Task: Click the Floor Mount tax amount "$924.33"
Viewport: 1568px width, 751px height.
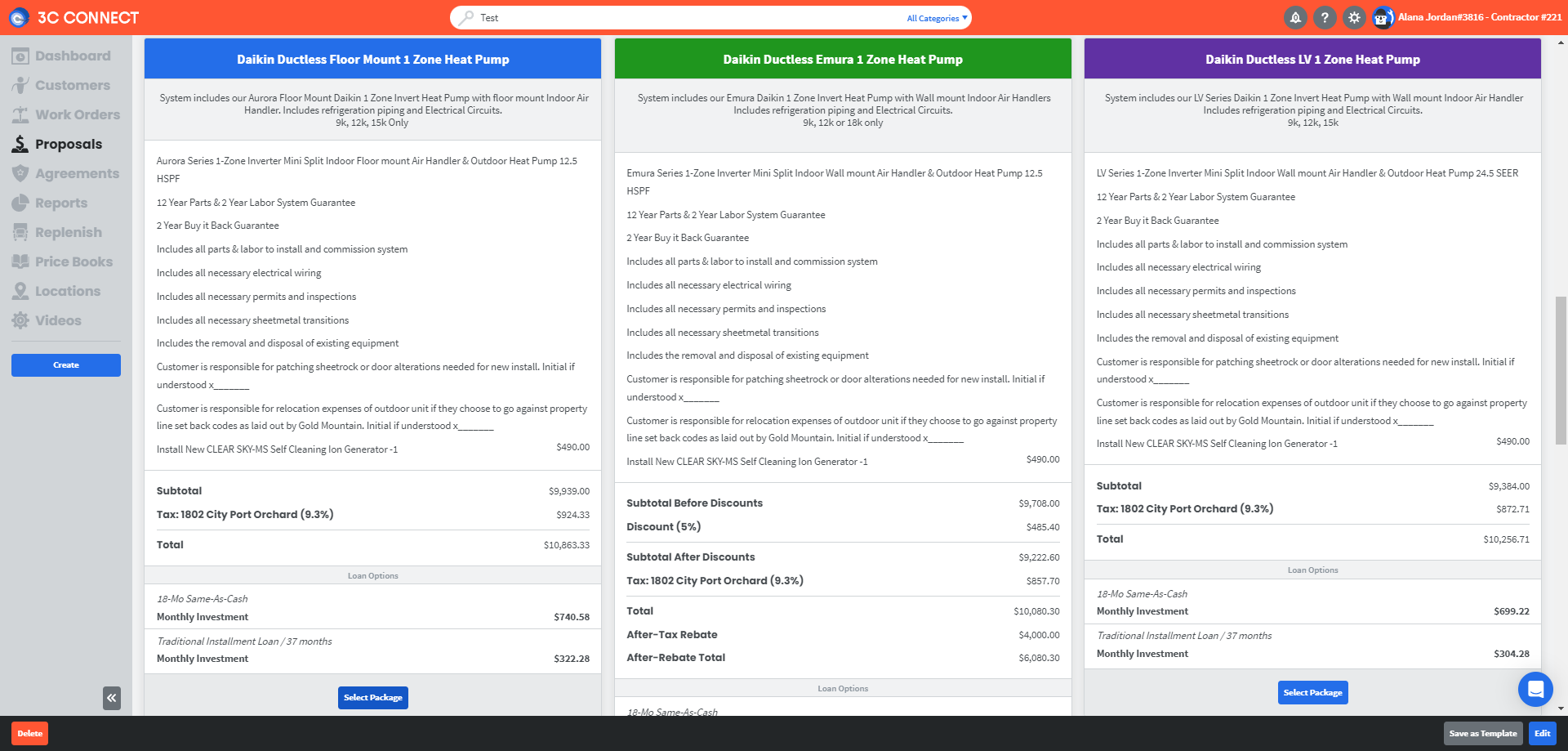Action: [x=573, y=515]
